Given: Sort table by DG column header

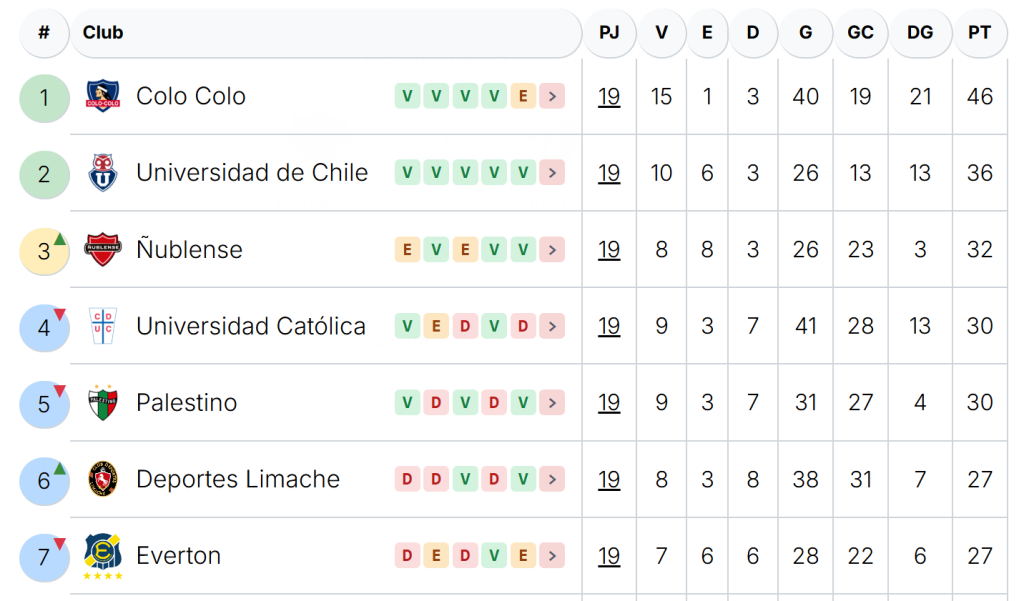Looking at the screenshot, I should (920, 33).
